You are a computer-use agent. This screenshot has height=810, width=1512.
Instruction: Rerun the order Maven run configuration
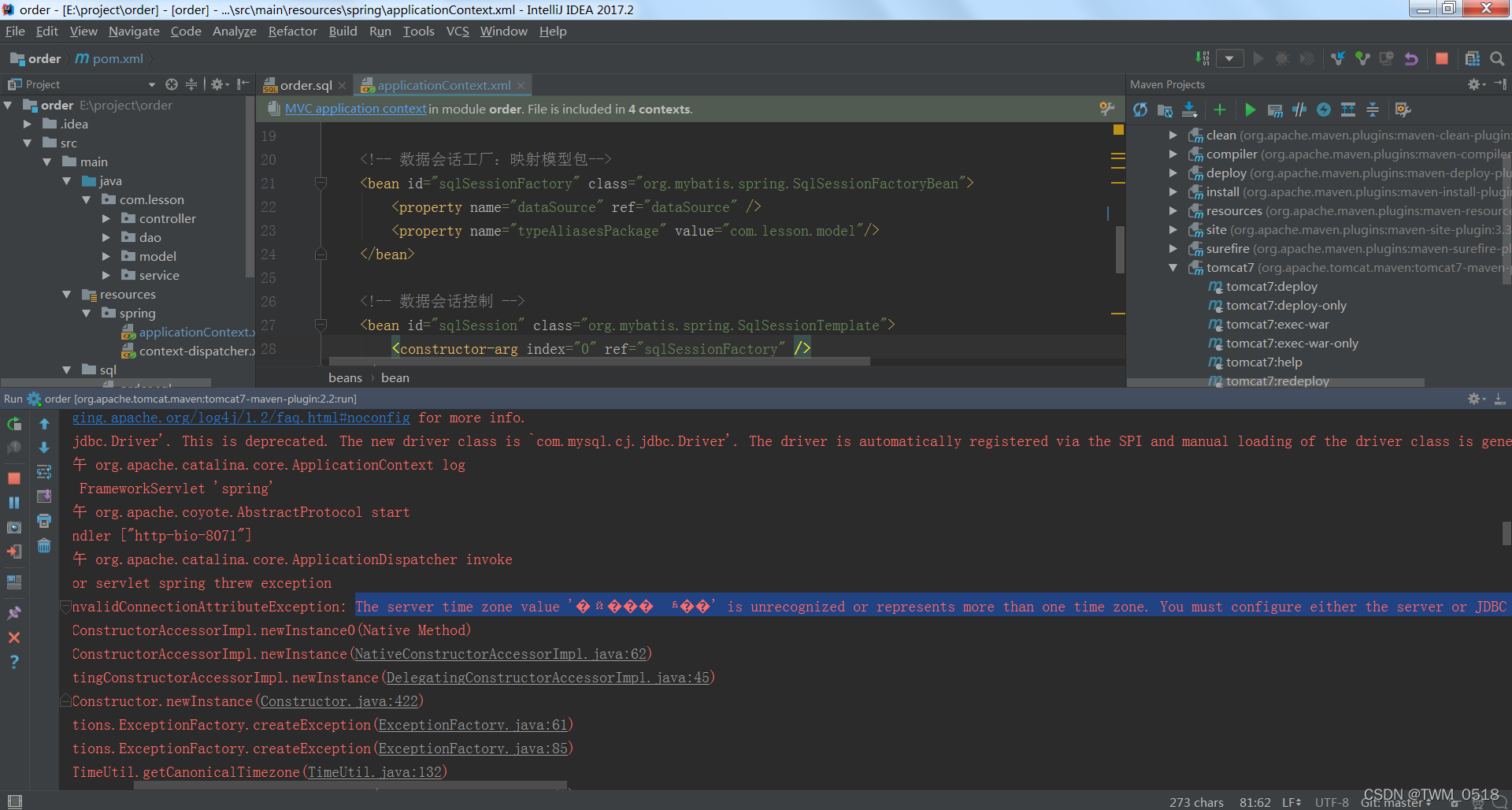click(x=14, y=424)
